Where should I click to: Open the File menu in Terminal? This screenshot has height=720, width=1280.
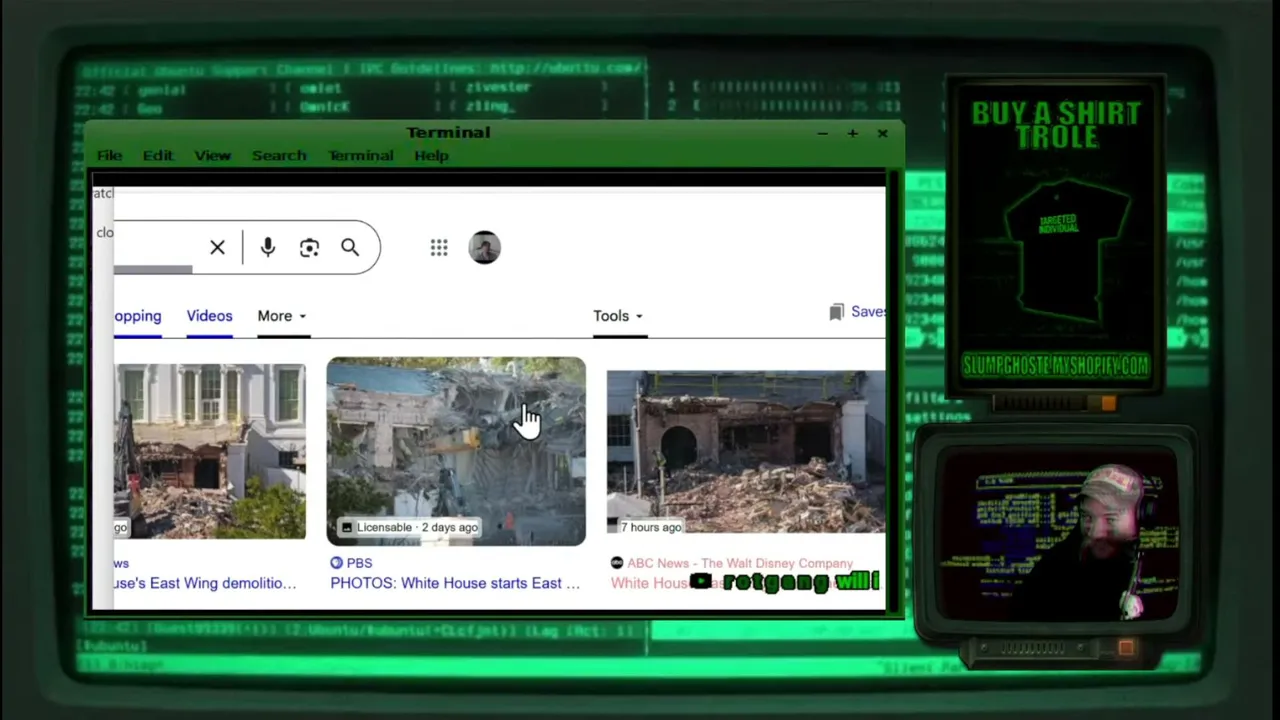tap(109, 156)
